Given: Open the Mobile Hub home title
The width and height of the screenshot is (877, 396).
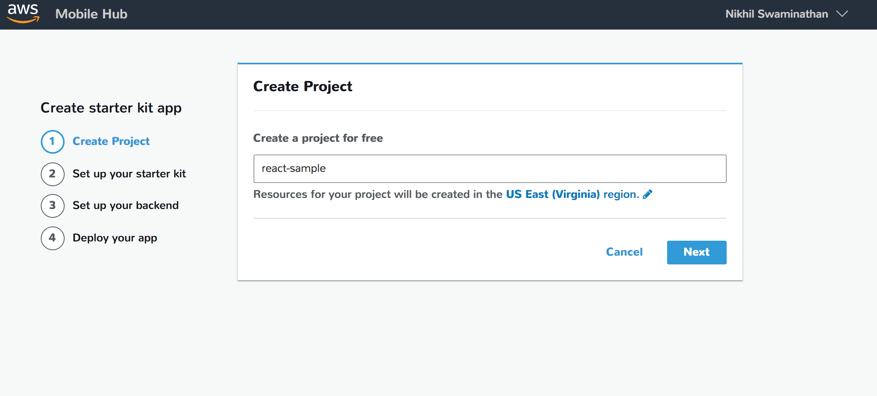Looking at the screenshot, I should click(x=91, y=14).
